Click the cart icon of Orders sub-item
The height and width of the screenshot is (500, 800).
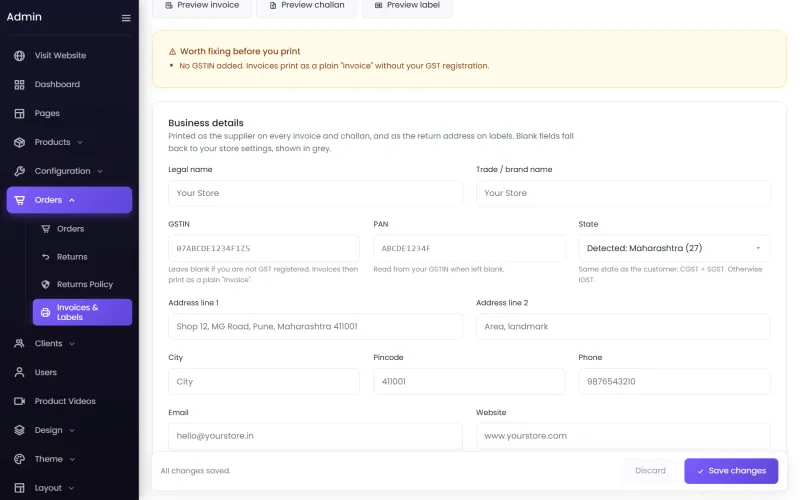point(45,229)
